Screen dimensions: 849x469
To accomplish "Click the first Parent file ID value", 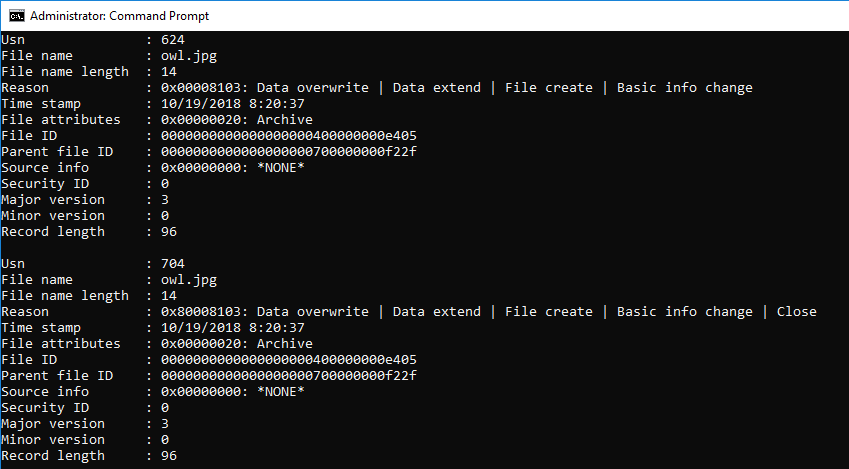I will point(289,152).
